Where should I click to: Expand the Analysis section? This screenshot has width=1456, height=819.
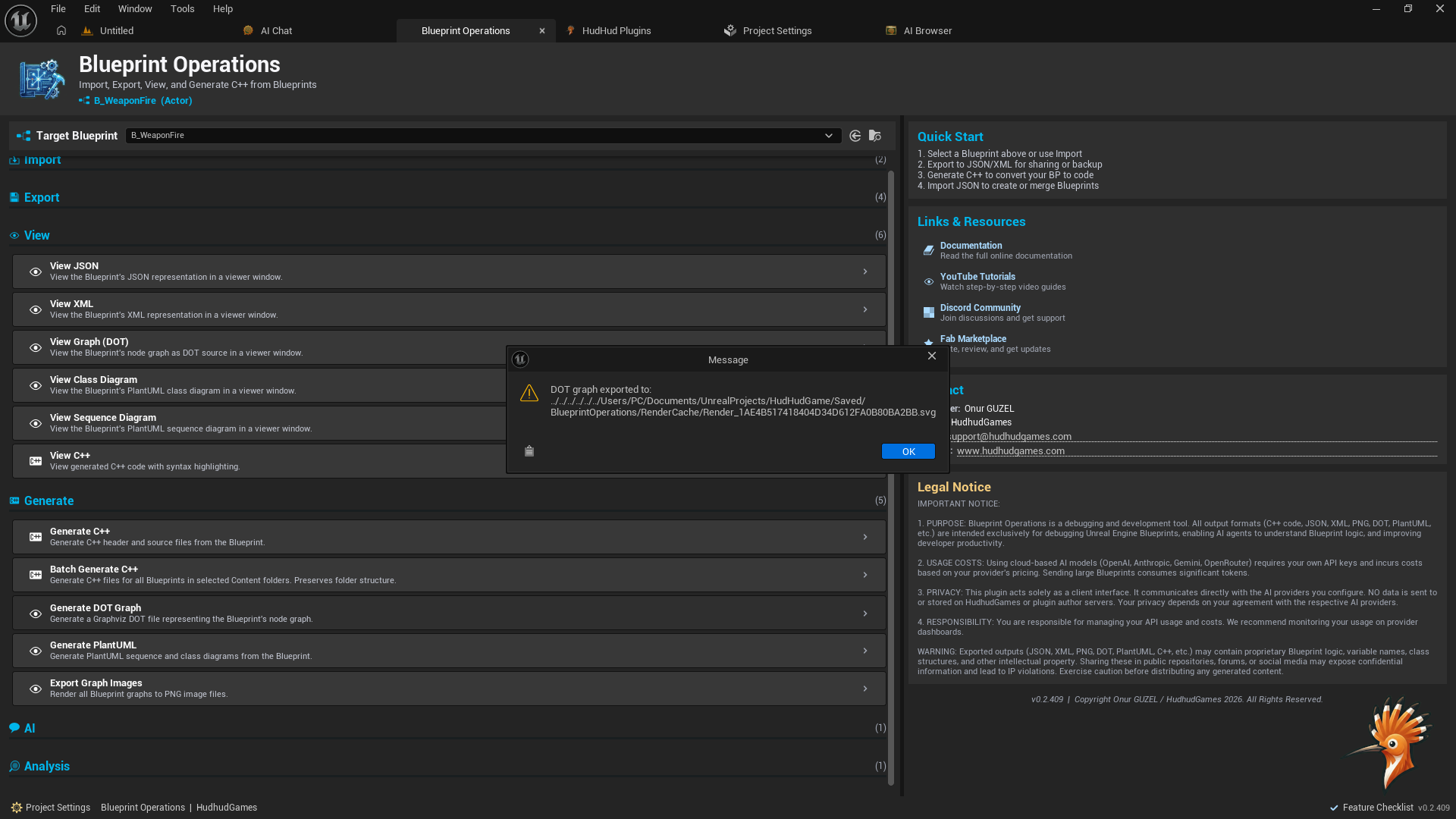[47, 766]
